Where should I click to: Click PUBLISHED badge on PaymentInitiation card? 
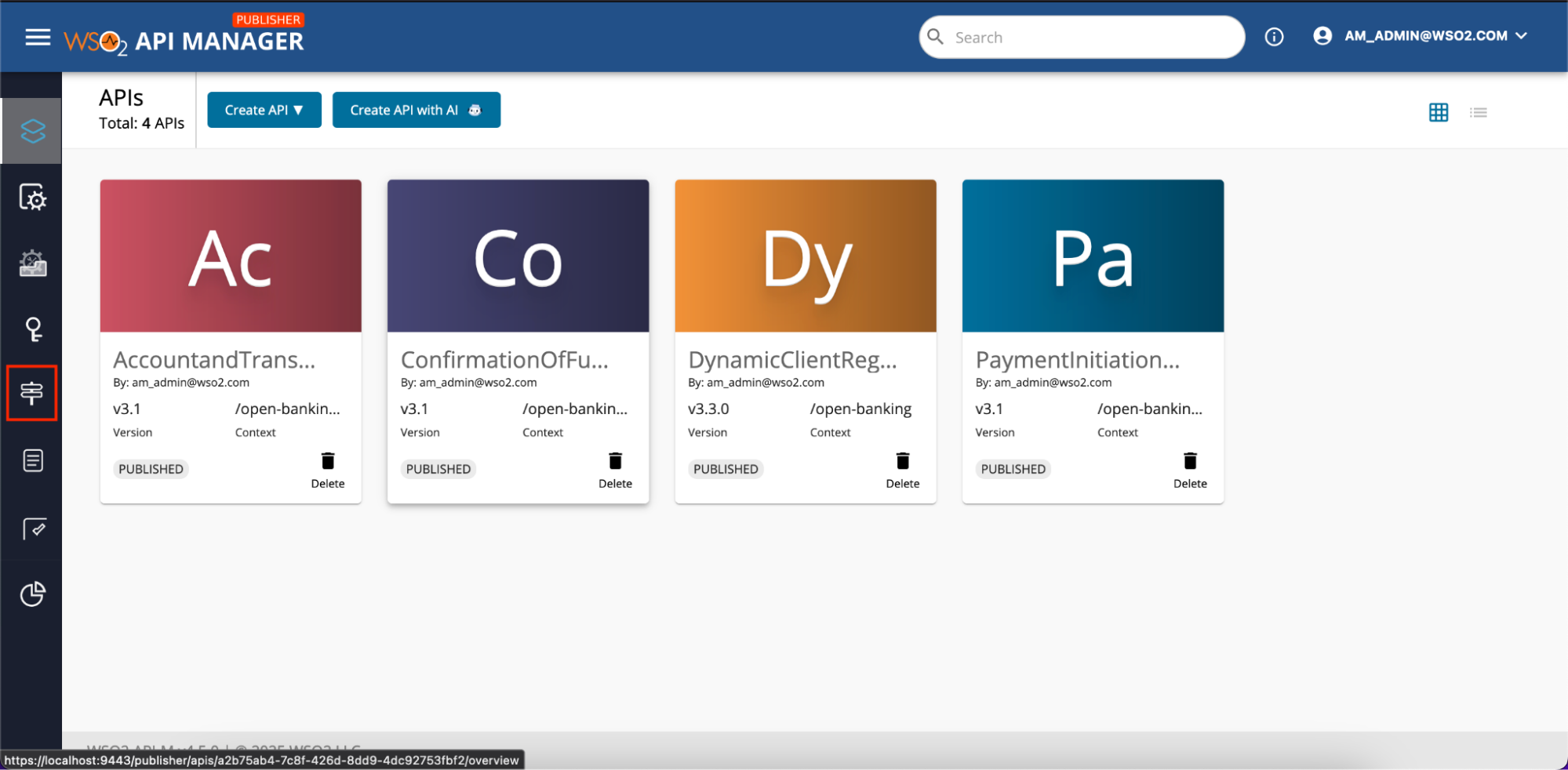1013,469
